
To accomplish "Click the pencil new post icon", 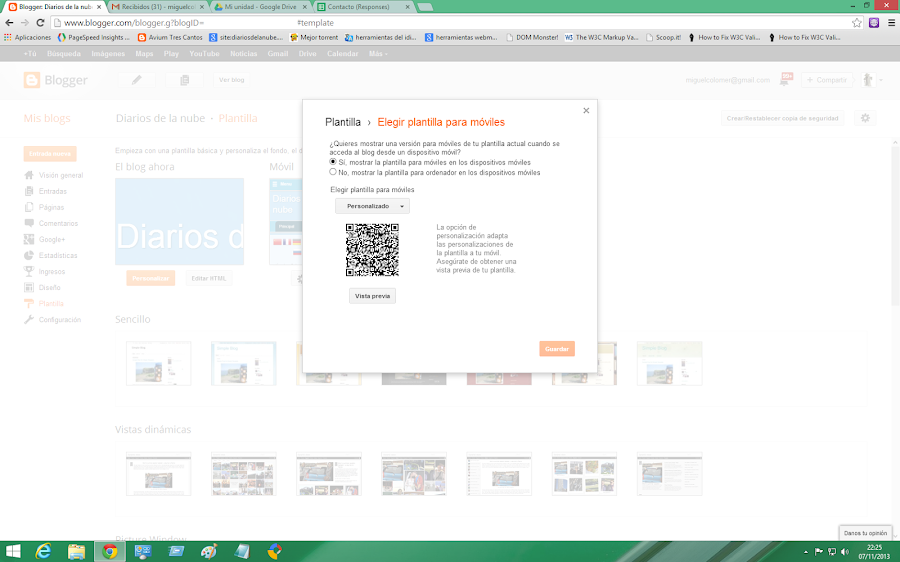I will click(137, 80).
